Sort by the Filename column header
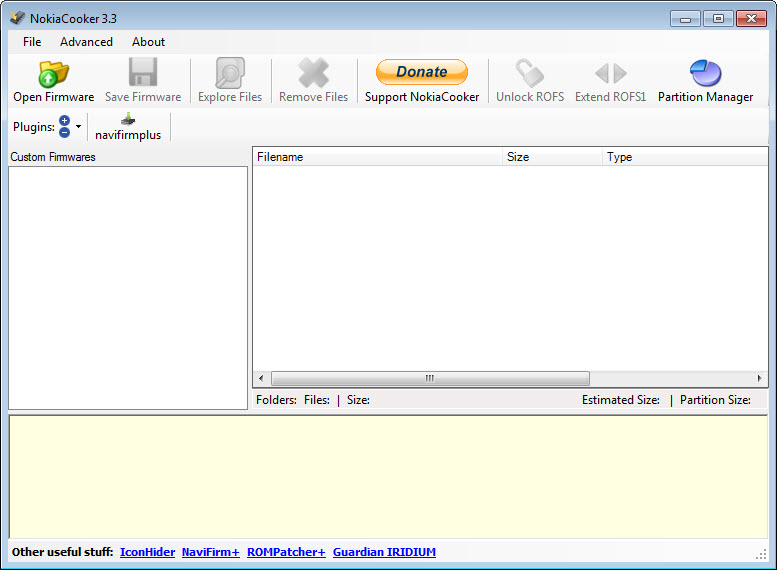This screenshot has height=570, width=777. pyautogui.click(x=378, y=157)
